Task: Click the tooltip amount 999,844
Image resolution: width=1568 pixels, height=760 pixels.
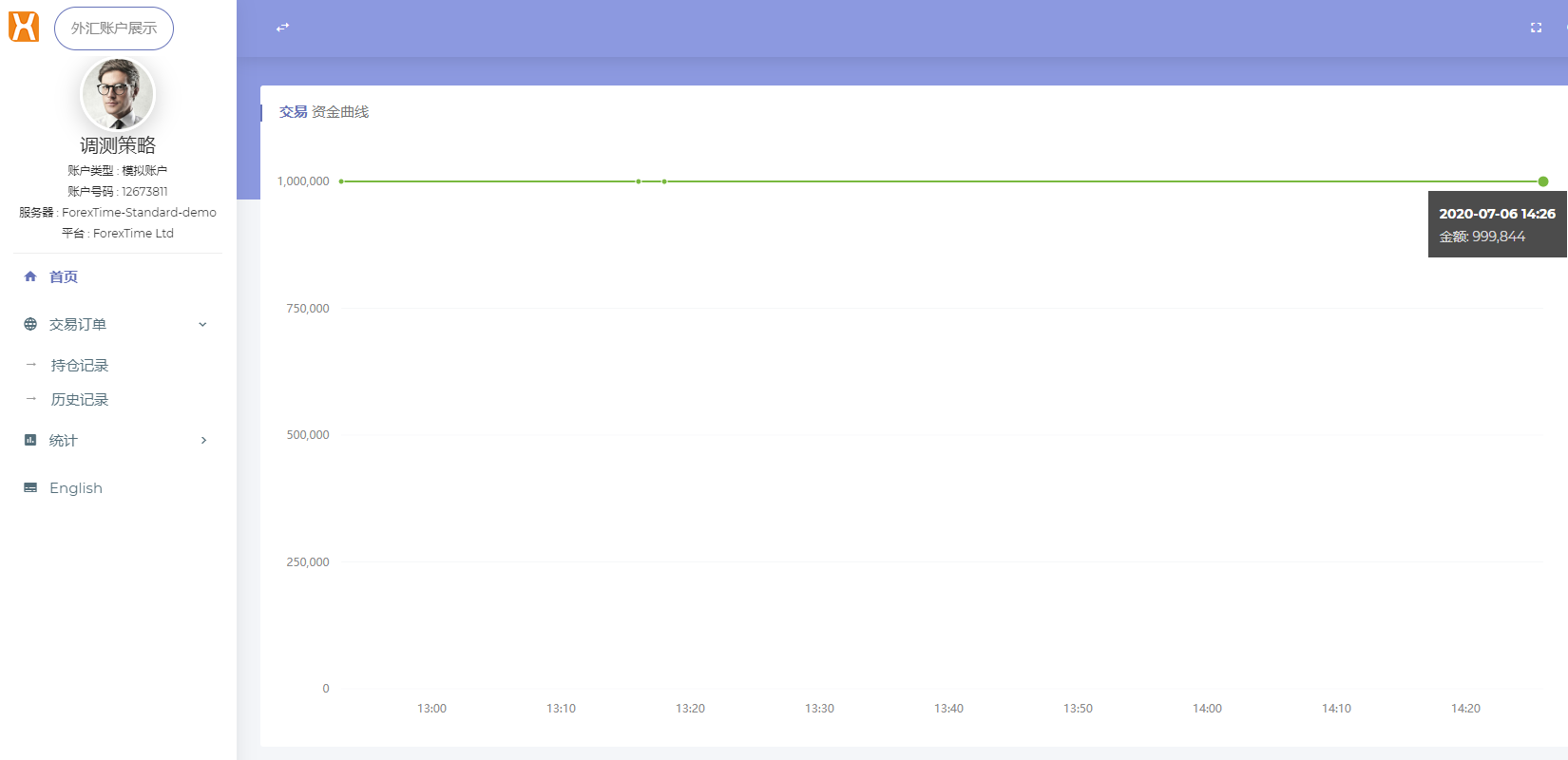Action: pos(1499,237)
